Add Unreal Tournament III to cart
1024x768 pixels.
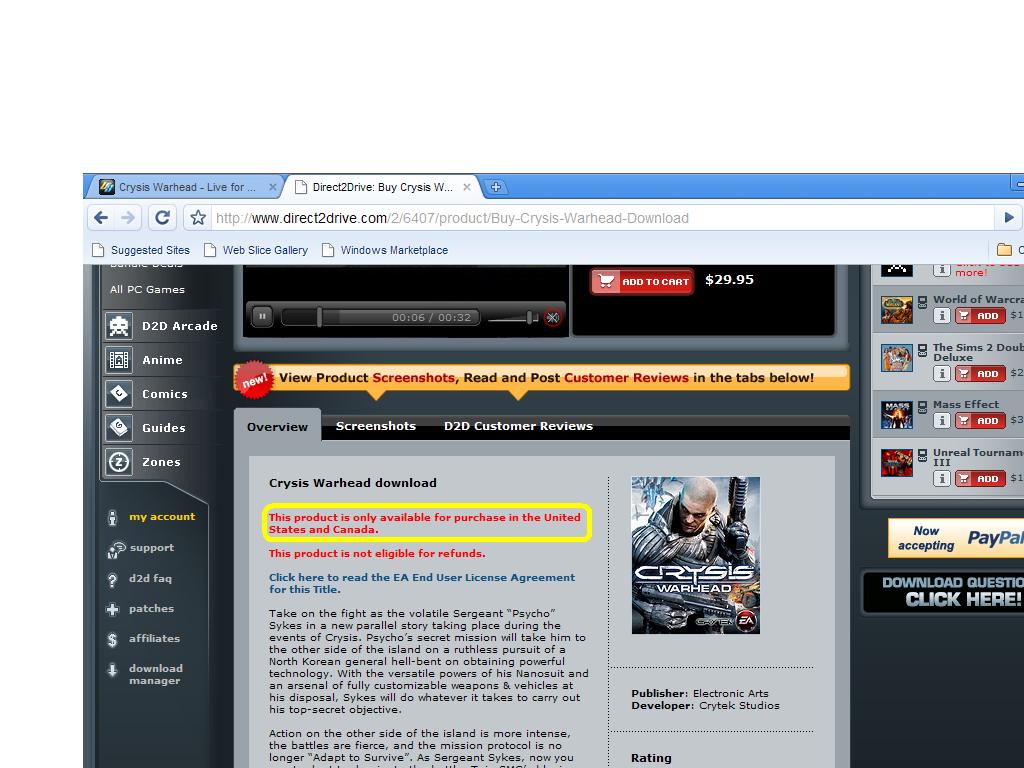pos(980,479)
